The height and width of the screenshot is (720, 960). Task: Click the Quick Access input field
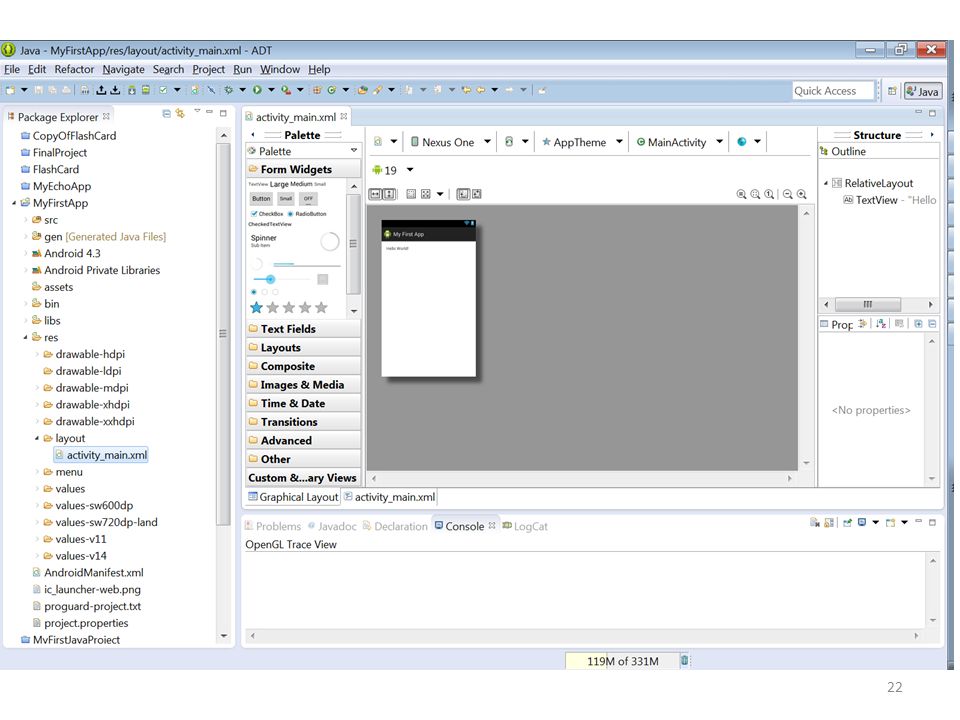coord(833,91)
